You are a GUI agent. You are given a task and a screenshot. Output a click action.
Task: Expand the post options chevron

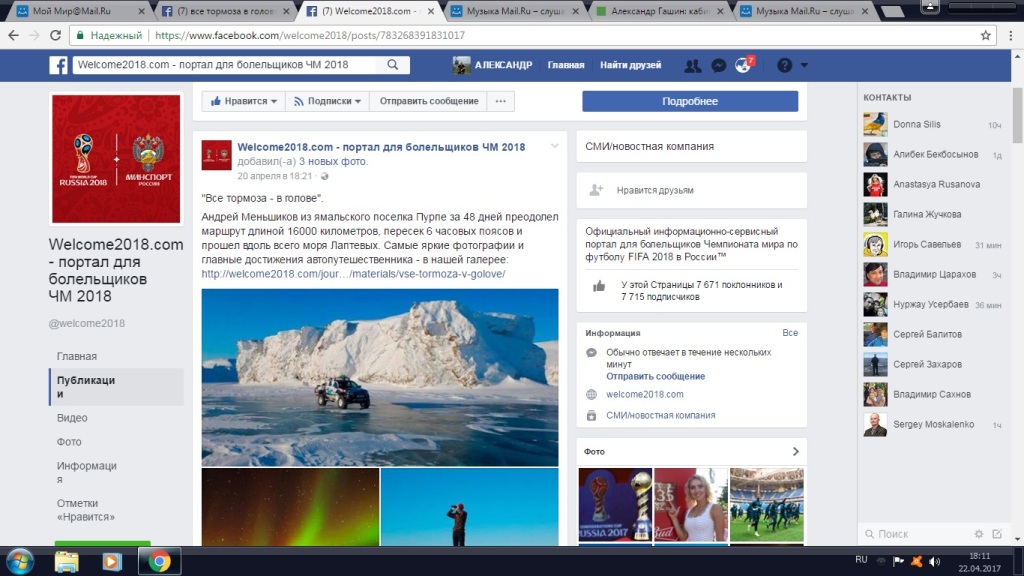click(x=554, y=146)
